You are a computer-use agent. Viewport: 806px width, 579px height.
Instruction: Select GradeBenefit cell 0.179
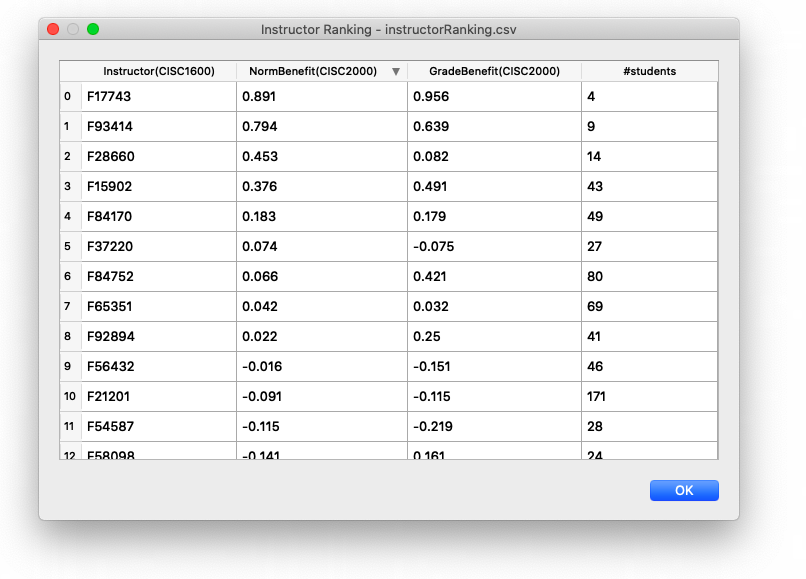(494, 217)
